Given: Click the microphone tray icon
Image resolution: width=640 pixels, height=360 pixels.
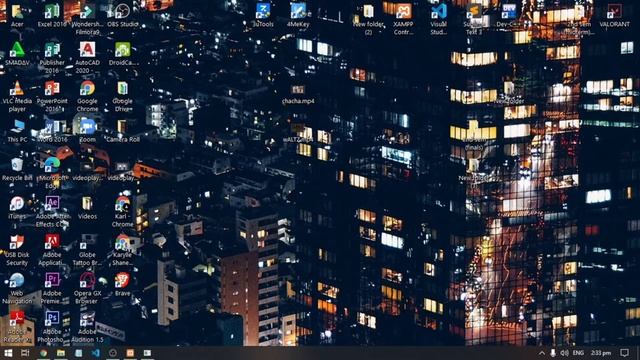Looking at the screenshot, I should (x=553, y=353).
